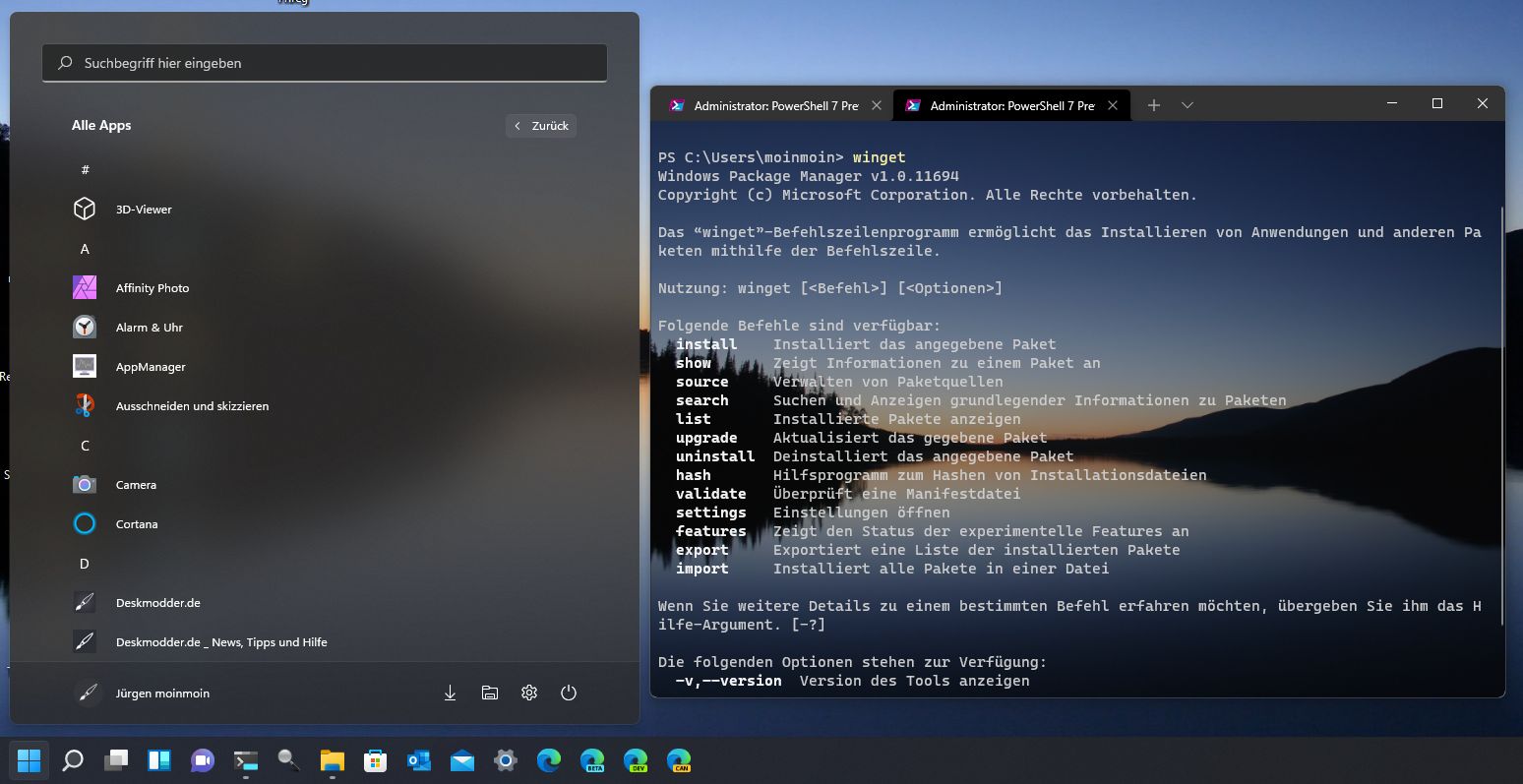Screen dimensions: 1523x784
Task: Jump to the # letter group header
Action: pos(85,169)
